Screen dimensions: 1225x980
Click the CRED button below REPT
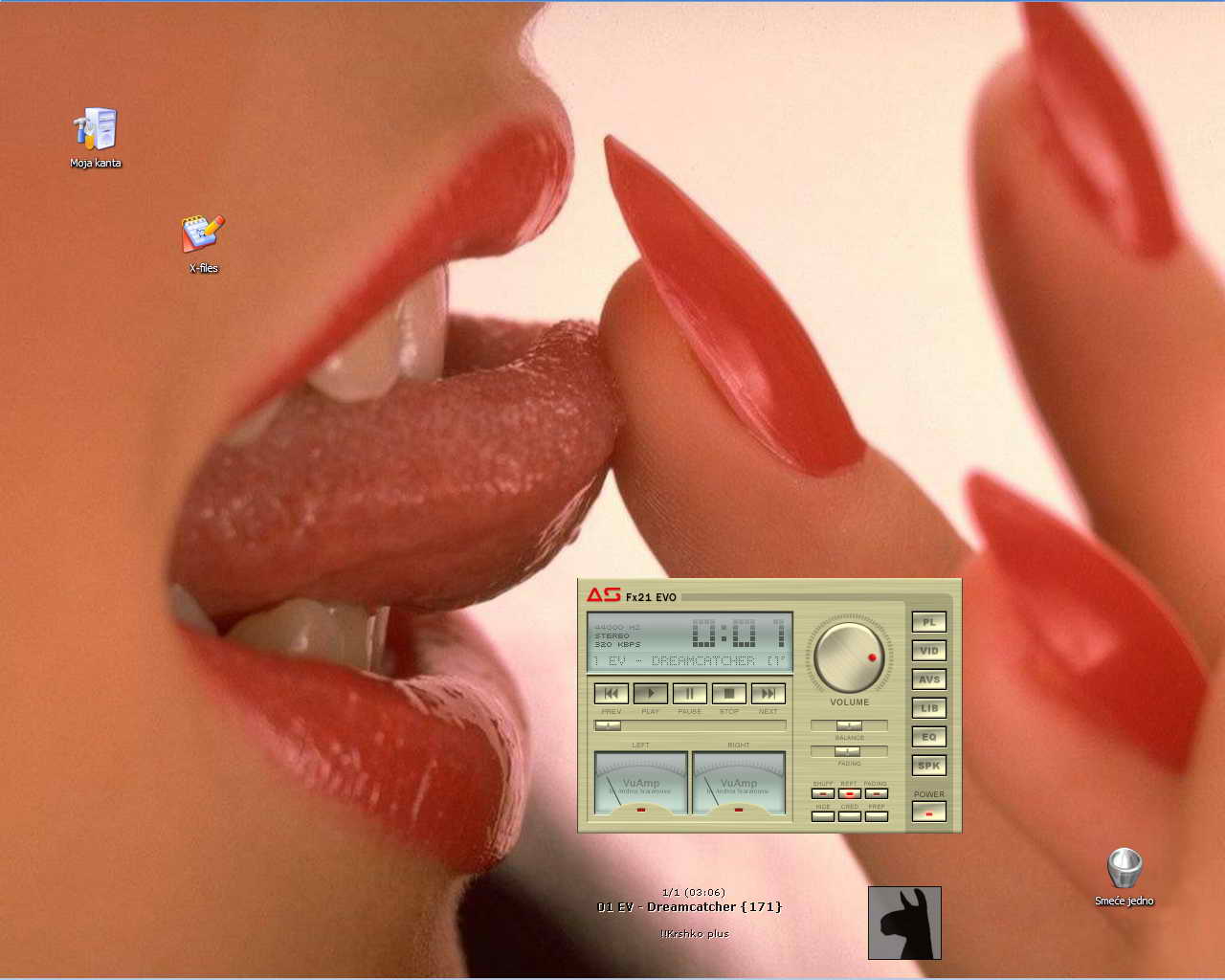(x=850, y=816)
